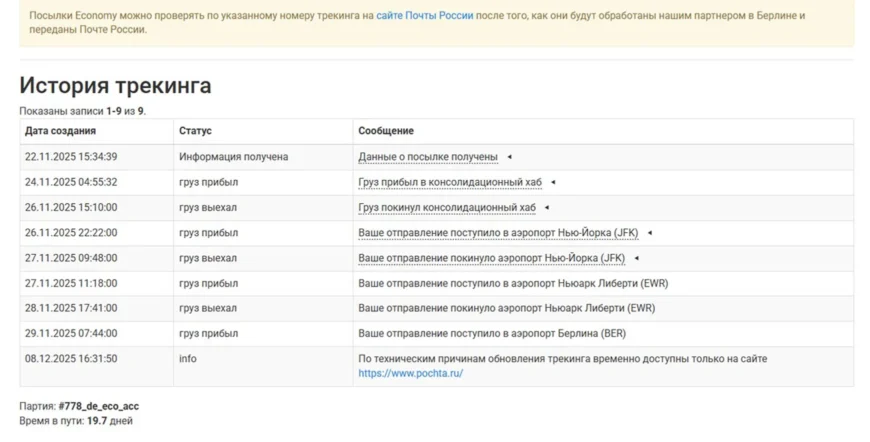Click the 'Информация получена' status cell
This screenshot has width=870, height=442.
233,157
